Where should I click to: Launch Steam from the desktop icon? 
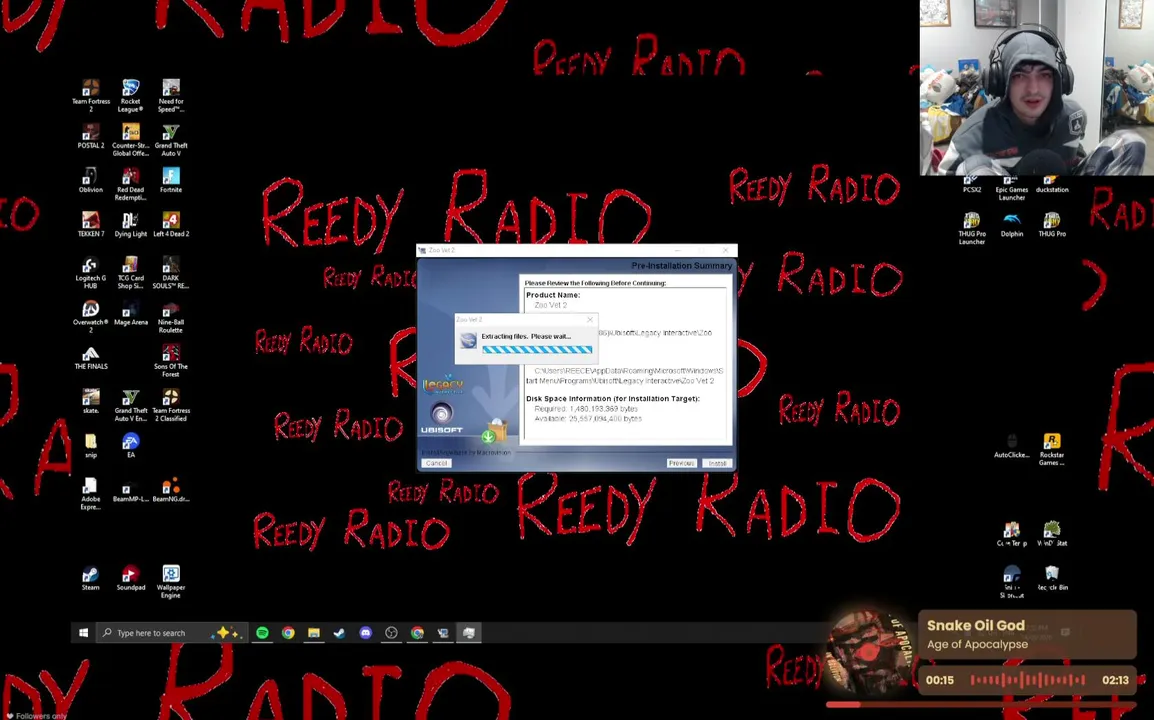coord(91,578)
